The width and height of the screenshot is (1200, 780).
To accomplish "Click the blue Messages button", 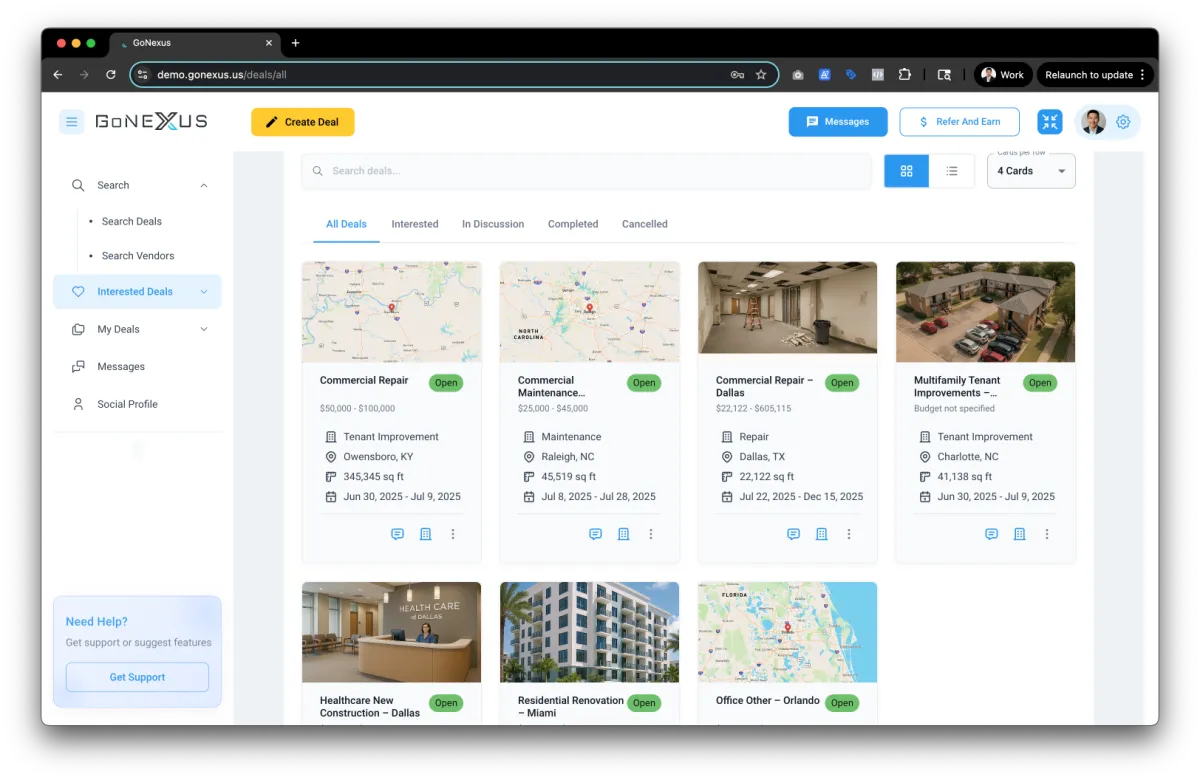I will coord(838,122).
